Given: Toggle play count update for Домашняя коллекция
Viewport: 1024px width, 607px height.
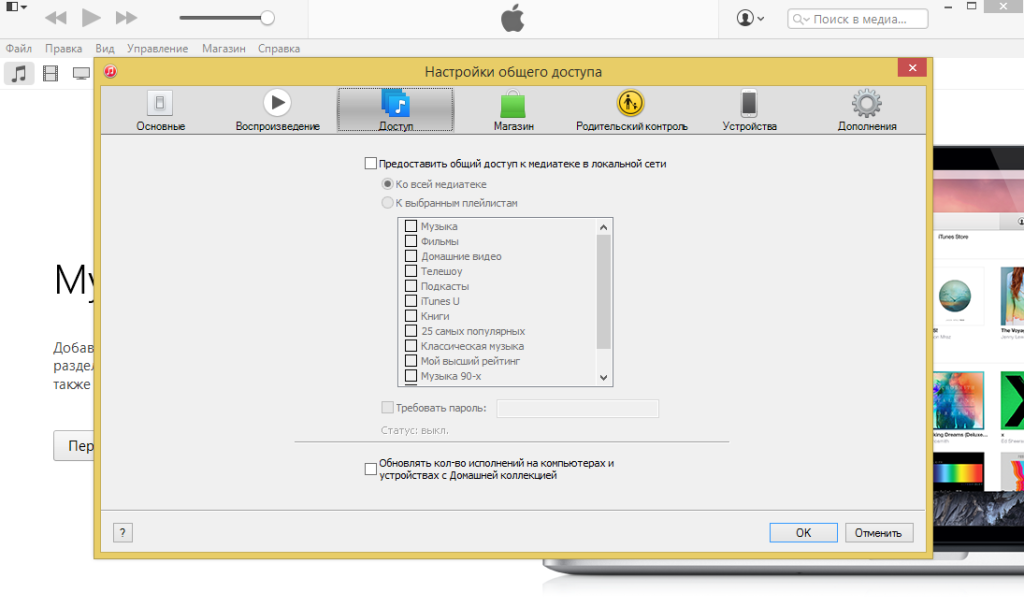Looking at the screenshot, I should tap(371, 469).
